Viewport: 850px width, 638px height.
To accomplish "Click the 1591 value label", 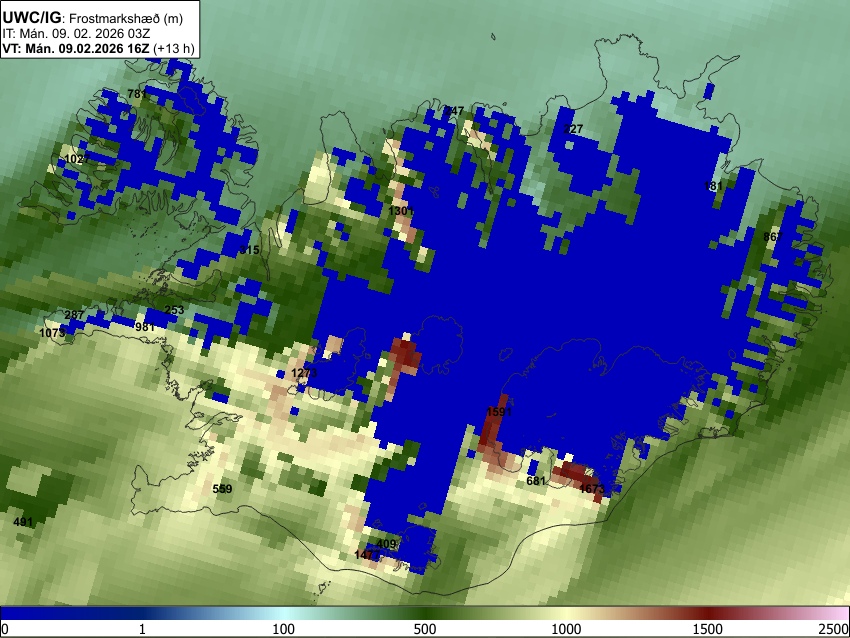I will click(499, 412).
